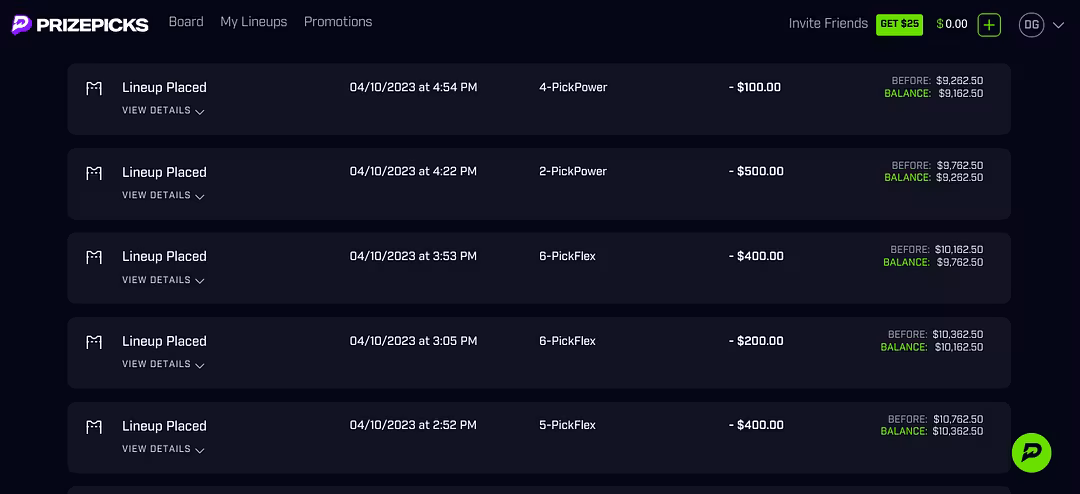The image size is (1080, 494).
Task: Expand View Details for 4:54 PM lineup
Action: [x=163, y=111]
